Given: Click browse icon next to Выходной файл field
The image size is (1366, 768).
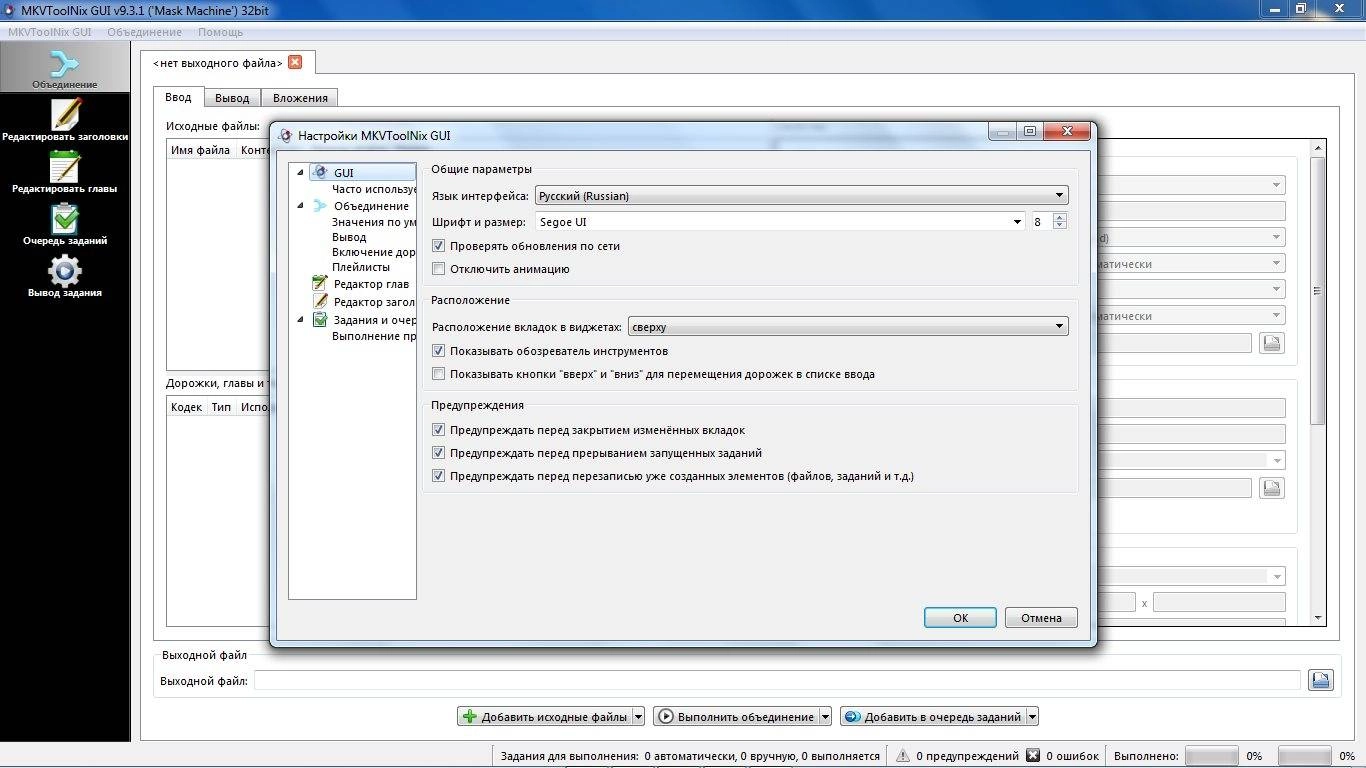Looking at the screenshot, I should point(1320,680).
